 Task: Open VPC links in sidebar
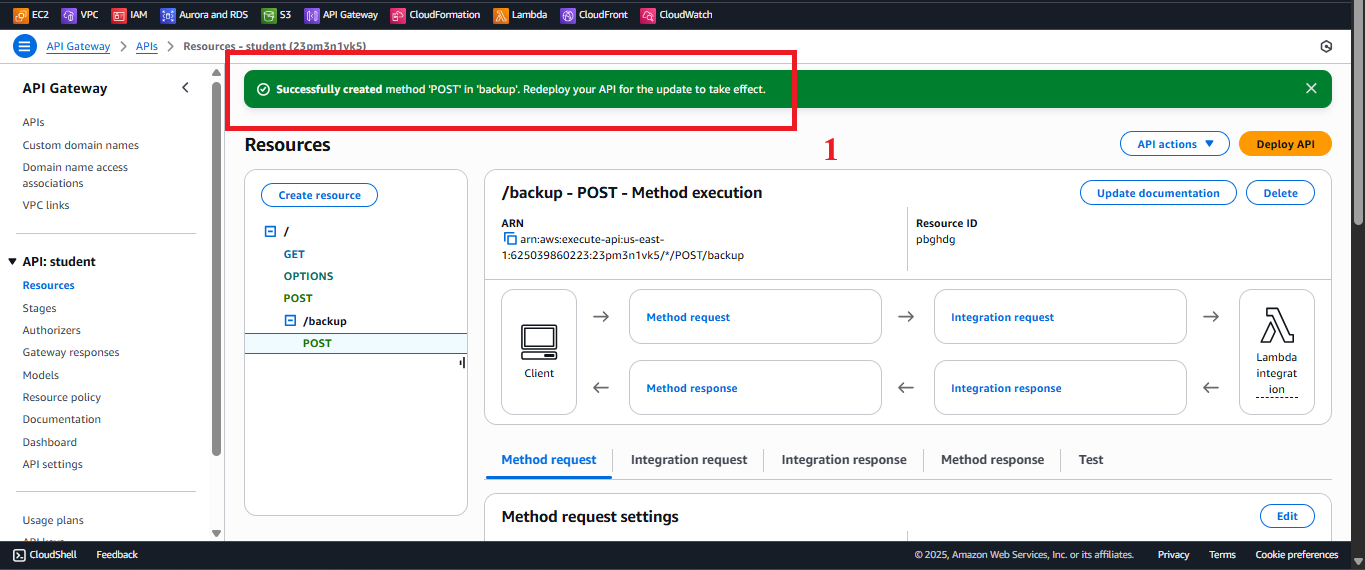tap(46, 205)
